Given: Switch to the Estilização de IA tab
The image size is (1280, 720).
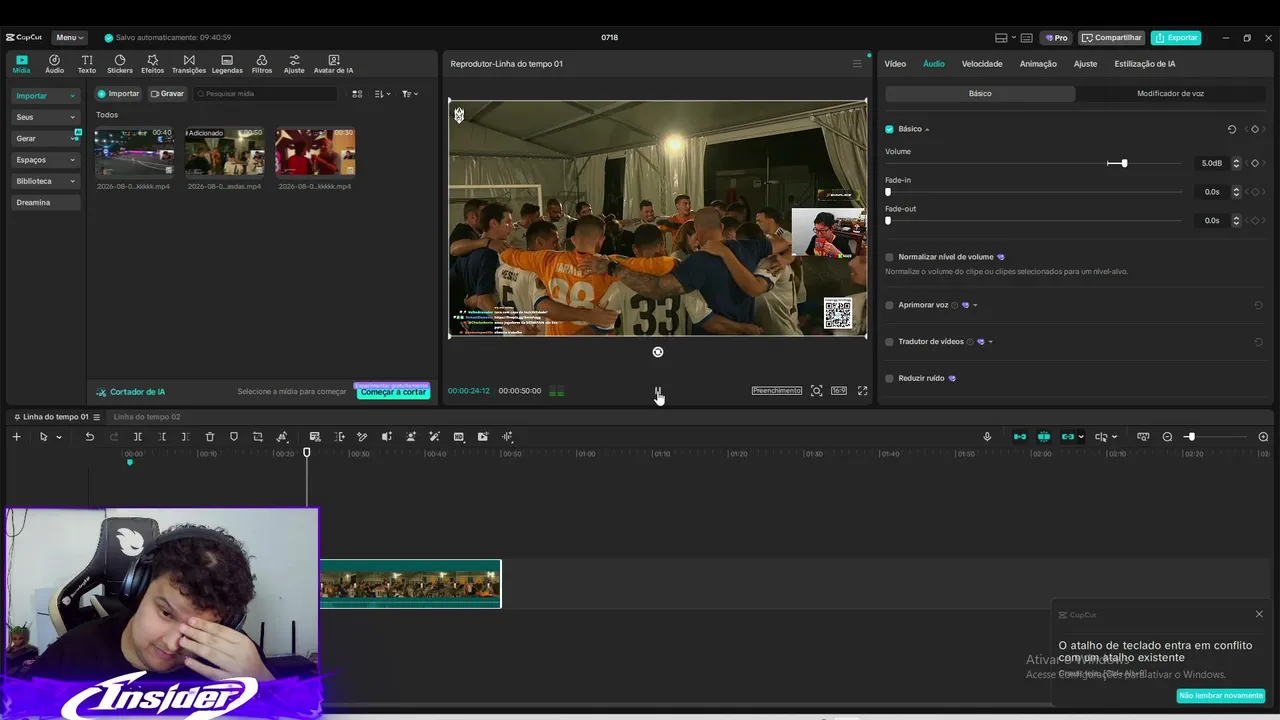Looking at the screenshot, I should [x=1145, y=64].
